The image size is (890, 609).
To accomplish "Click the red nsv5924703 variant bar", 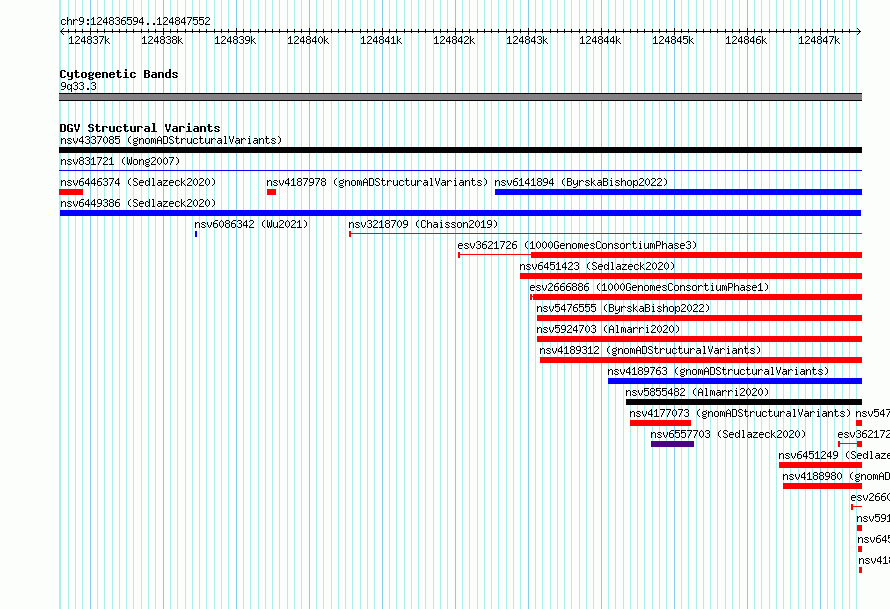I will pos(699,339).
